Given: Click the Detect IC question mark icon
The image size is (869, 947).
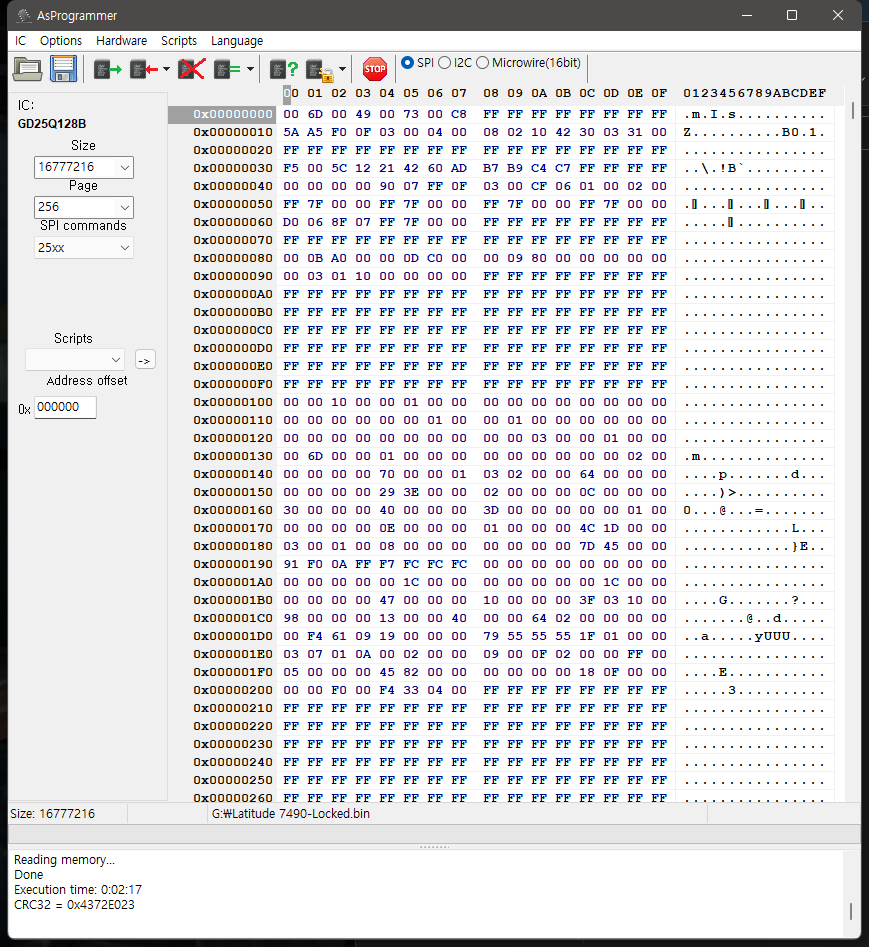Looking at the screenshot, I should coord(284,69).
